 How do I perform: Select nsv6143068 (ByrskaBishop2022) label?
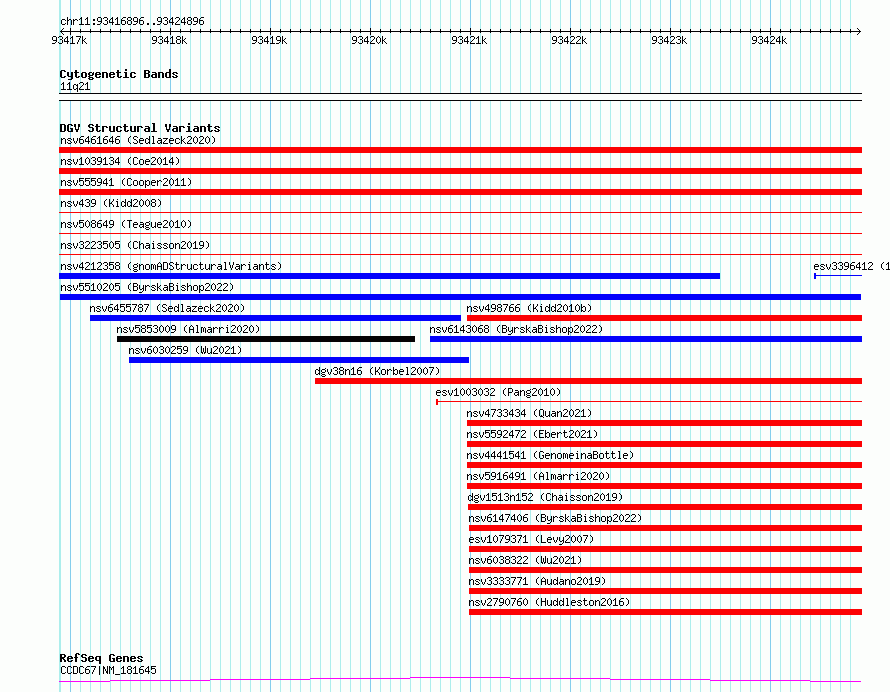point(516,329)
